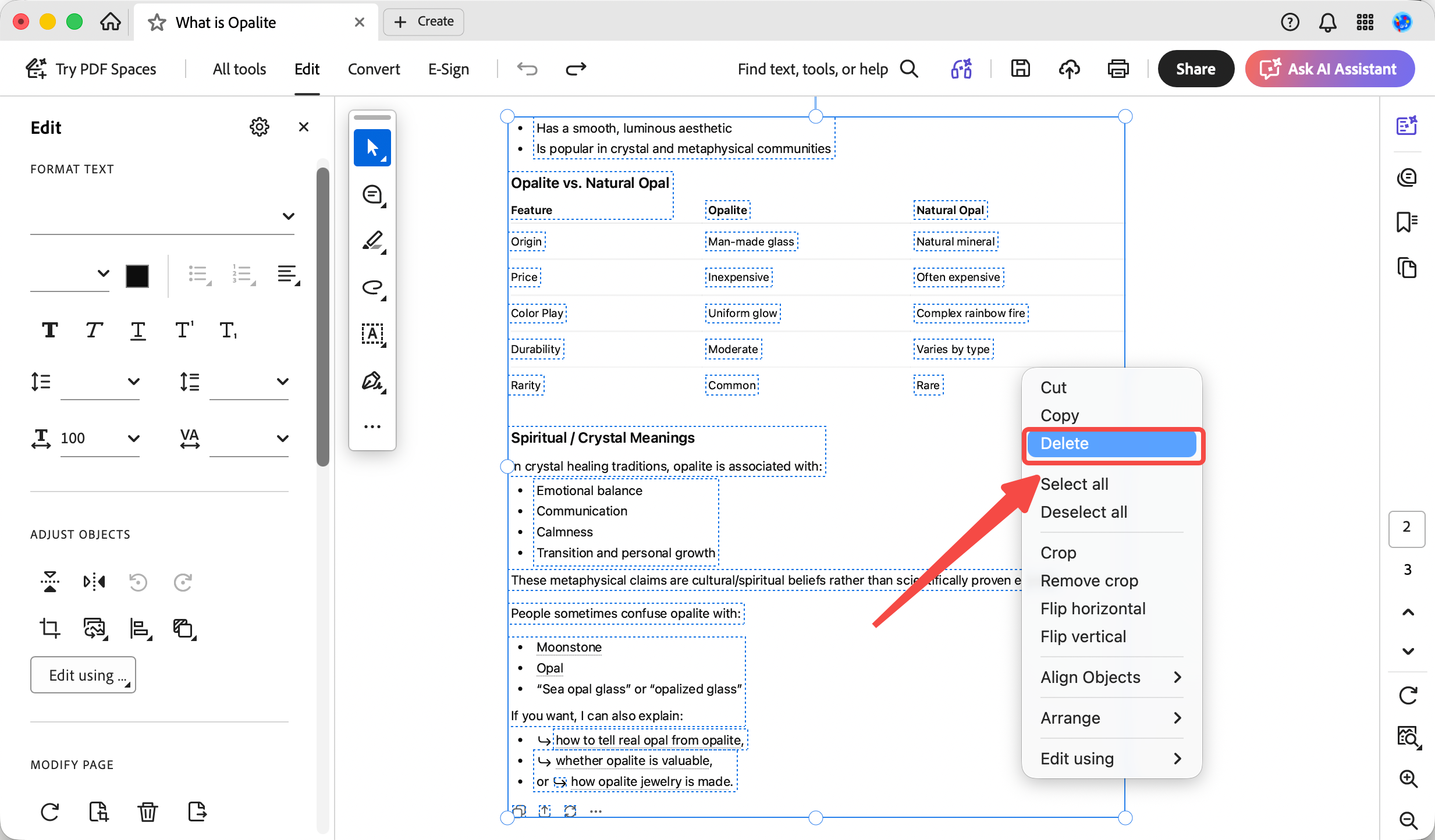1435x840 pixels.
Task: Click the Share button
Action: (1196, 69)
